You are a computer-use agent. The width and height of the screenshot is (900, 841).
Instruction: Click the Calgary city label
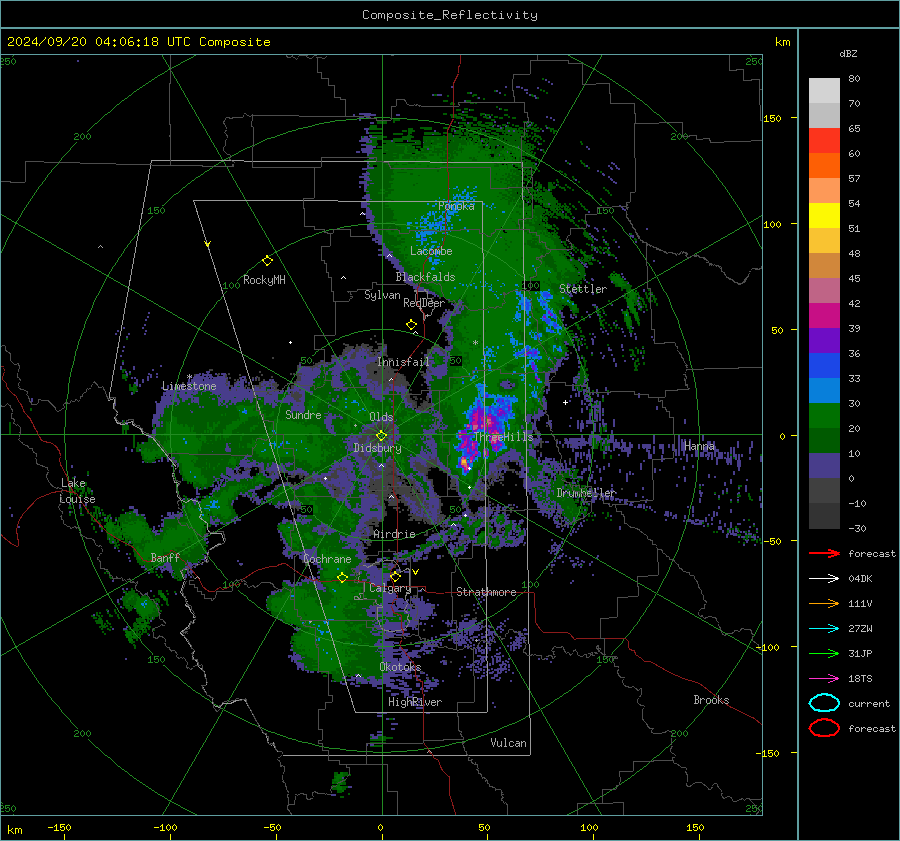pos(390,588)
